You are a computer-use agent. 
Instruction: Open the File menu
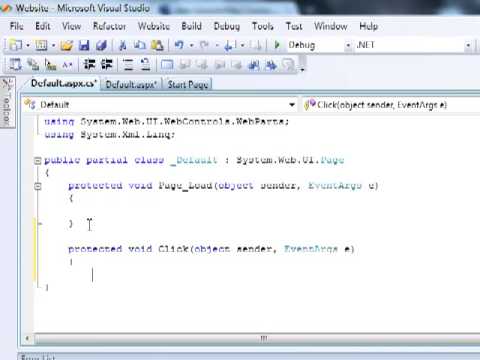coord(17,26)
